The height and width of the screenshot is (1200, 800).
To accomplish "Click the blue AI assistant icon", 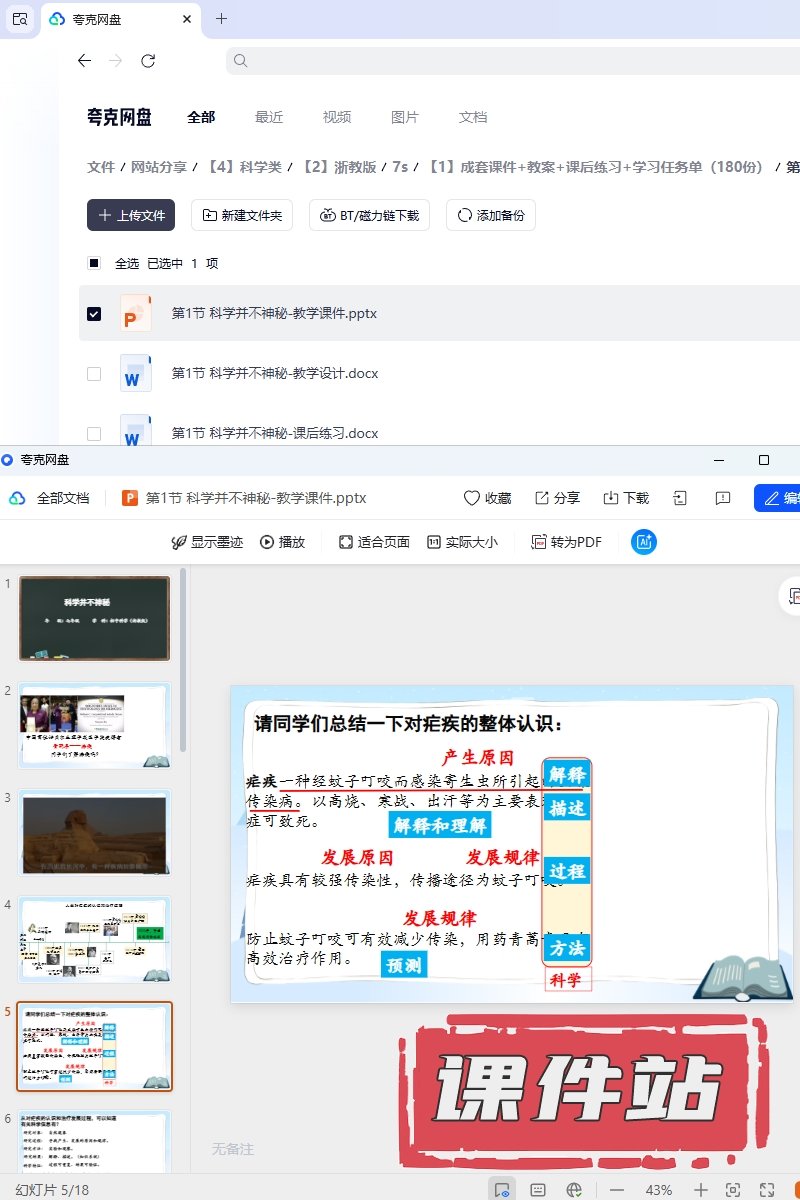I will click(x=644, y=542).
